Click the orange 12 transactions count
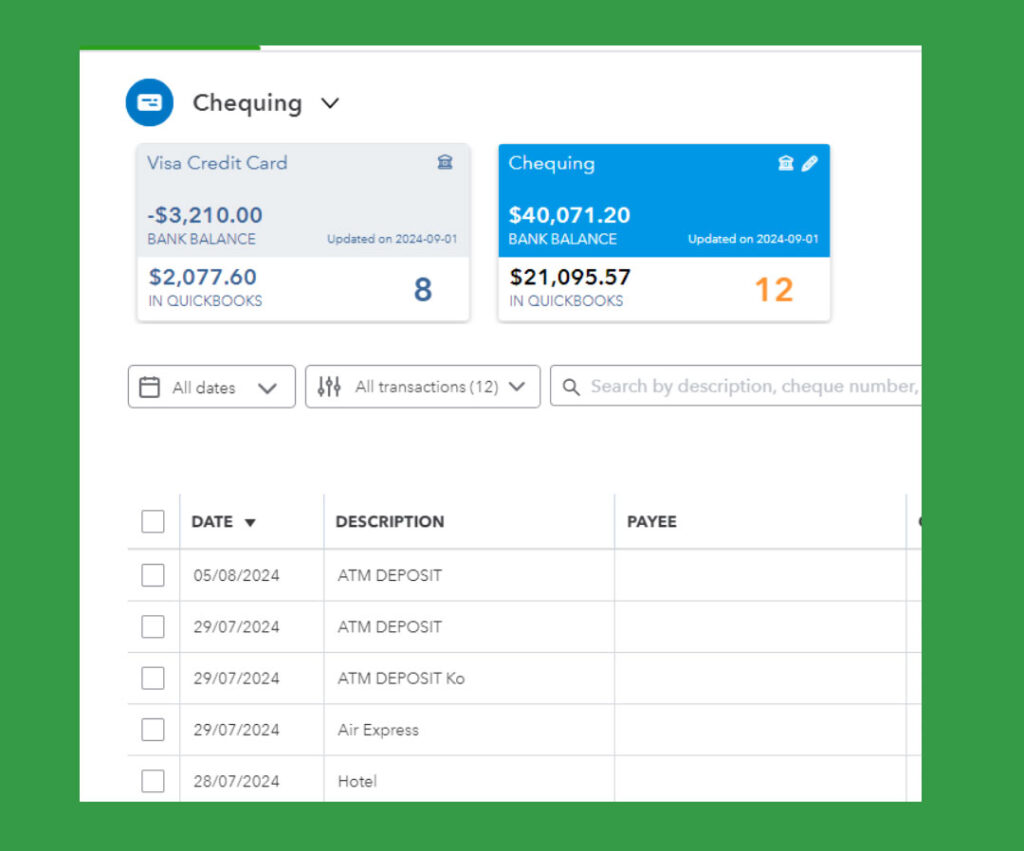This screenshot has width=1024, height=851. [773, 290]
